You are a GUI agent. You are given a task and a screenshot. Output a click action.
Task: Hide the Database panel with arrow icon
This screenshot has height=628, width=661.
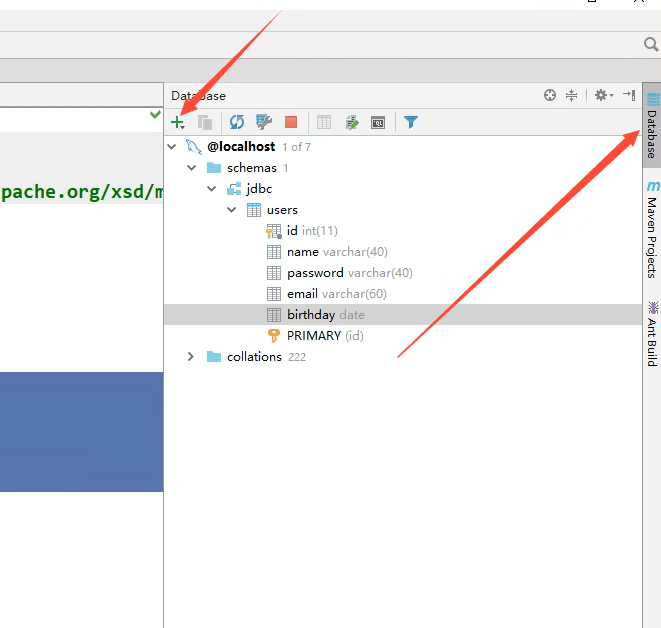tap(629, 95)
